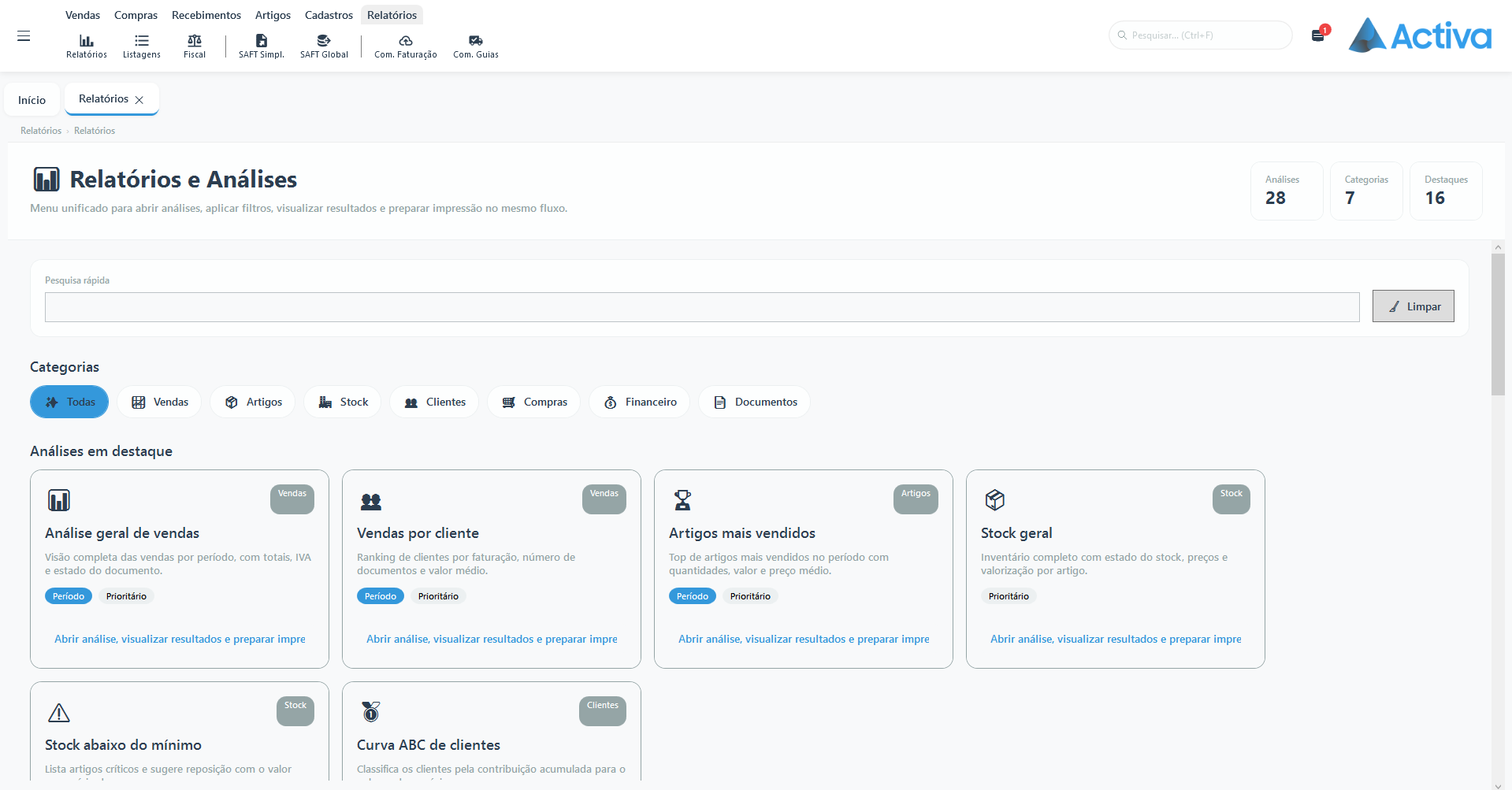The height and width of the screenshot is (790, 1512).
Task: Open Com. Guias communication
Action: click(x=476, y=46)
